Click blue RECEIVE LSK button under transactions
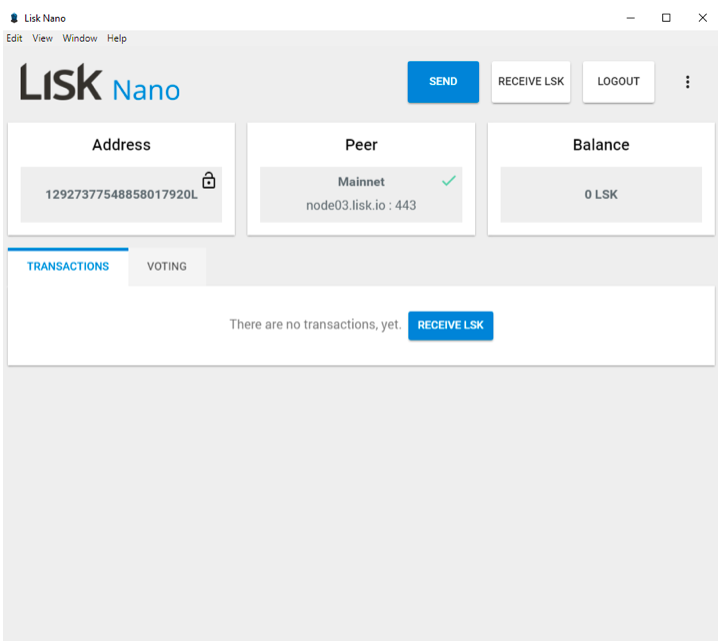720x643 pixels. coord(450,325)
